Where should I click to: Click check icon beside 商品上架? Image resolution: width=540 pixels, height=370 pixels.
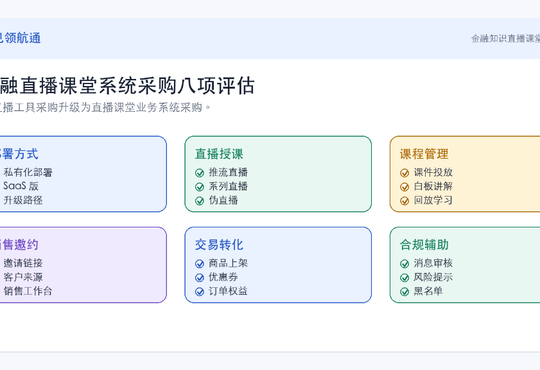(200, 264)
